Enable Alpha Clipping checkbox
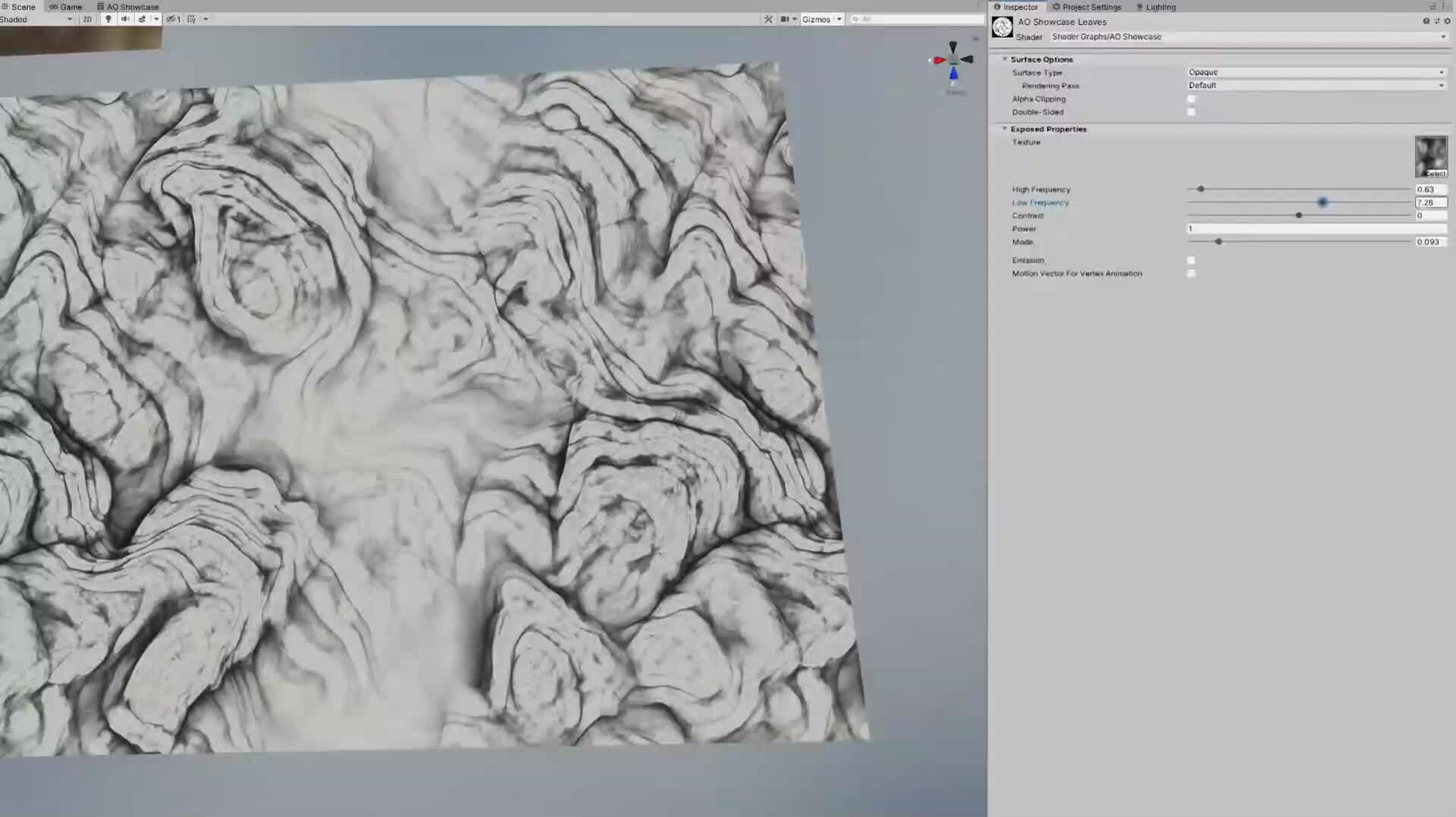The width and height of the screenshot is (1456, 817). [1191, 99]
